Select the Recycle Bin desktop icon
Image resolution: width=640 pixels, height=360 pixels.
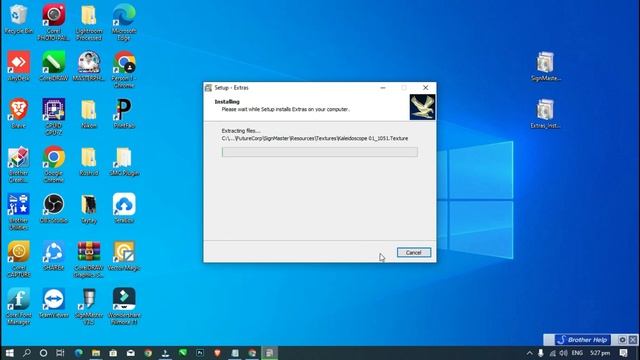tap(18, 20)
